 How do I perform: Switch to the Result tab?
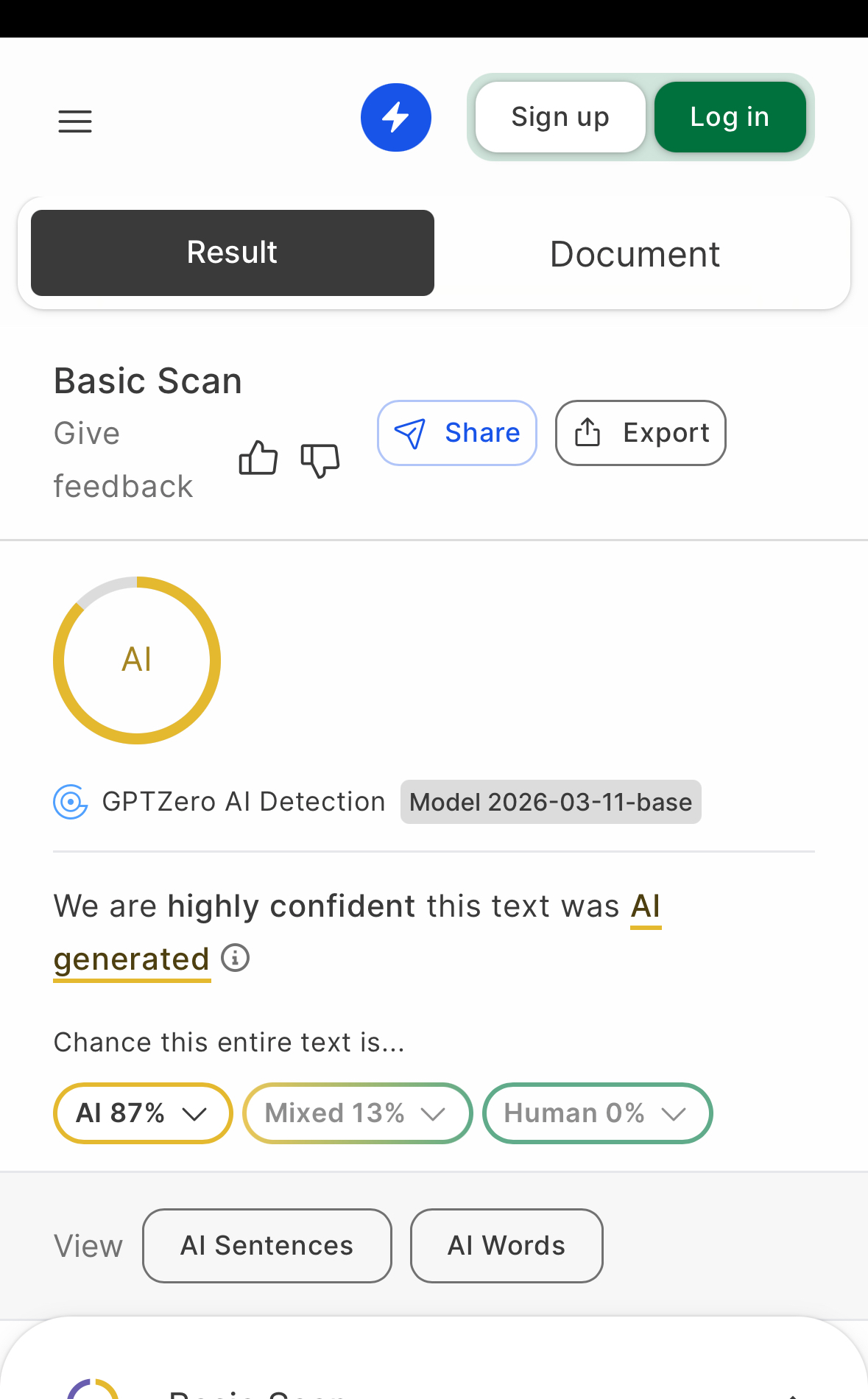pos(232,253)
